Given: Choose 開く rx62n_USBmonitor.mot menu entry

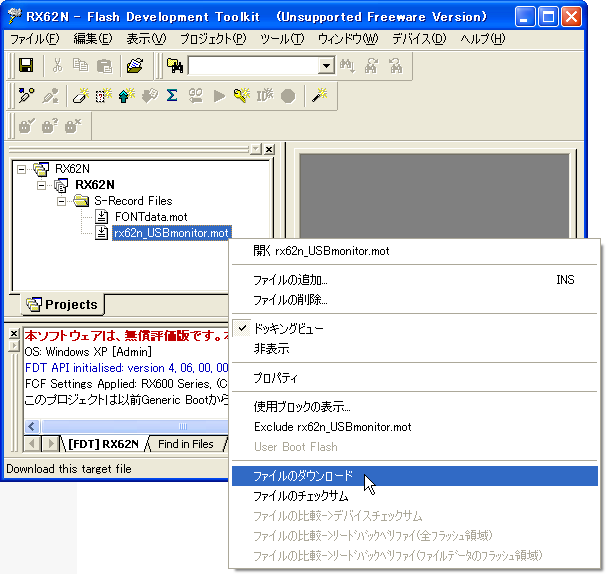Looking at the screenshot, I should (415, 251).
